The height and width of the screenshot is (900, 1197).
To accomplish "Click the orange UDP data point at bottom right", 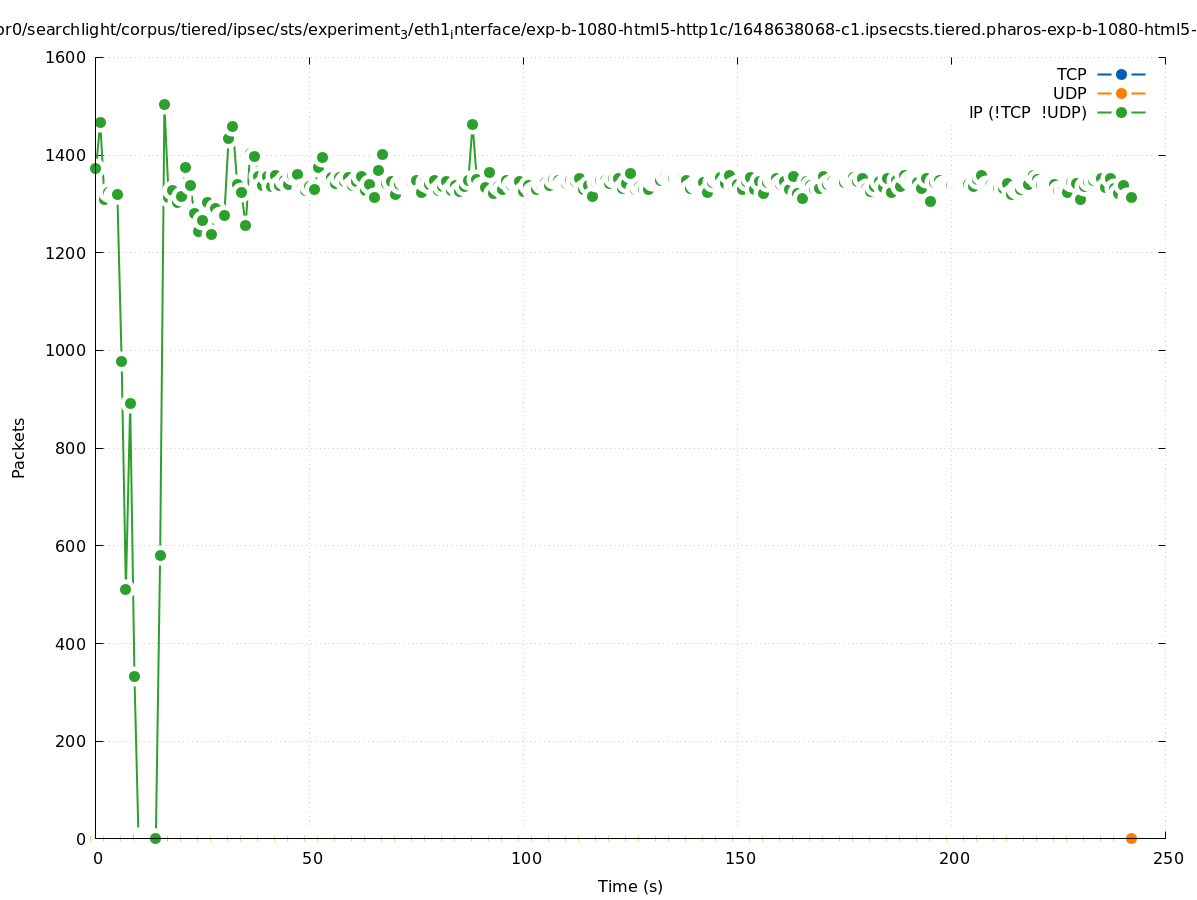I will pyautogui.click(x=1131, y=838).
